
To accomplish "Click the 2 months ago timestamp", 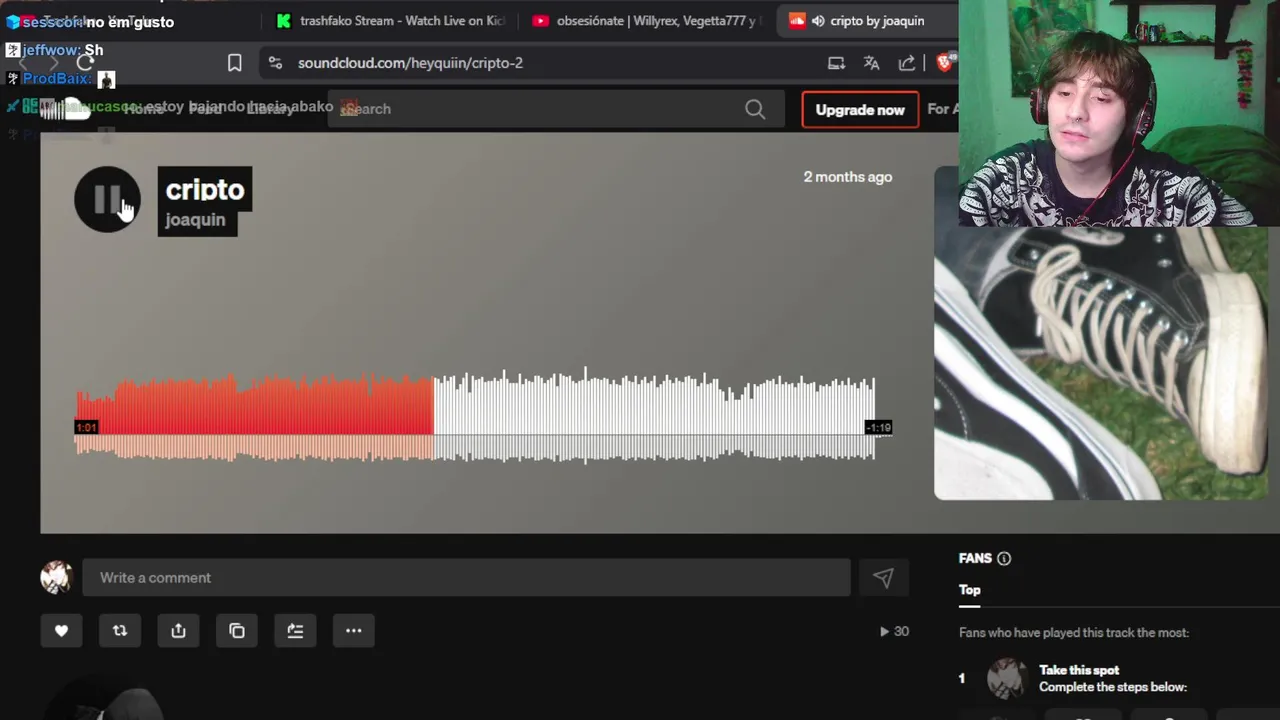I will pos(848,177).
